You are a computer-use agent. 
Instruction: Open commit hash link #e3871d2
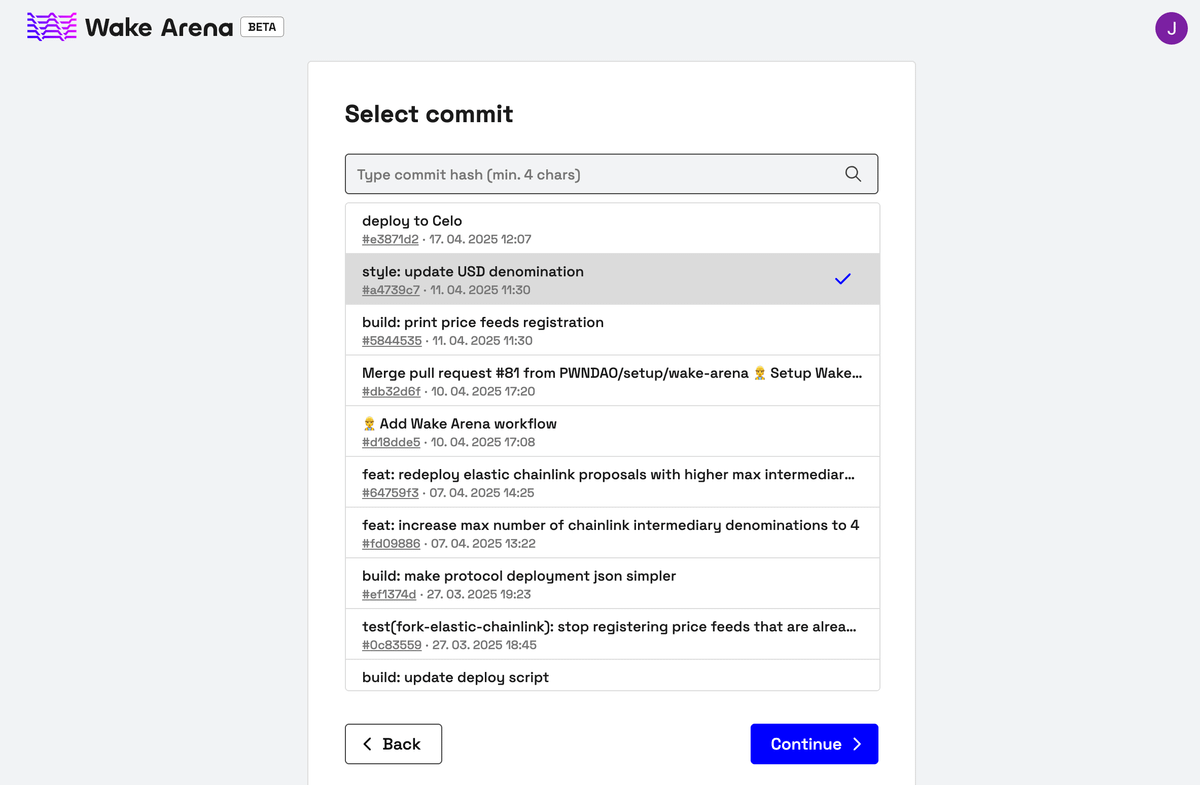pos(390,240)
